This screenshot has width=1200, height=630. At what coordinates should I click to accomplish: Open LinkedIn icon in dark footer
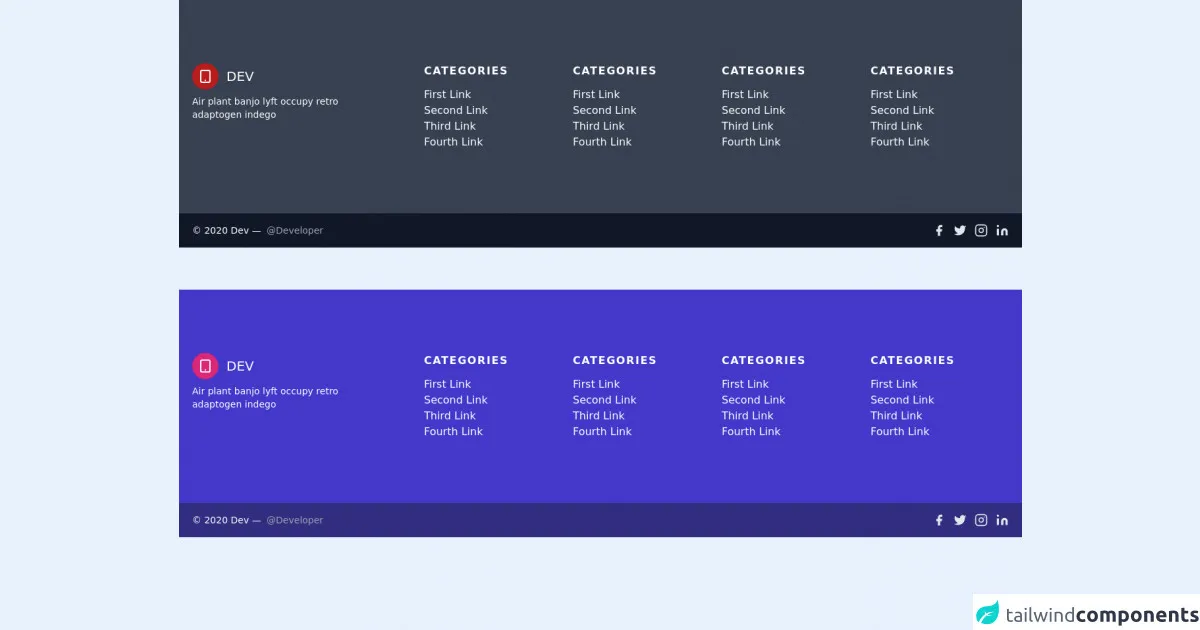tap(1002, 231)
